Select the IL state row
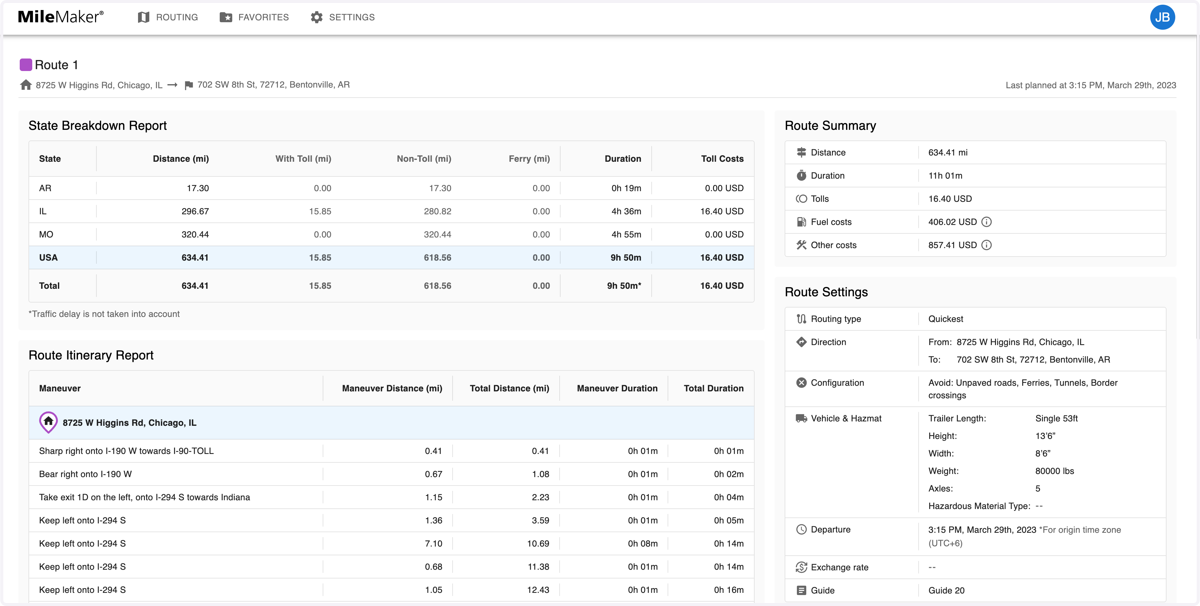The image size is (1200, 606). tap(391, 211)
